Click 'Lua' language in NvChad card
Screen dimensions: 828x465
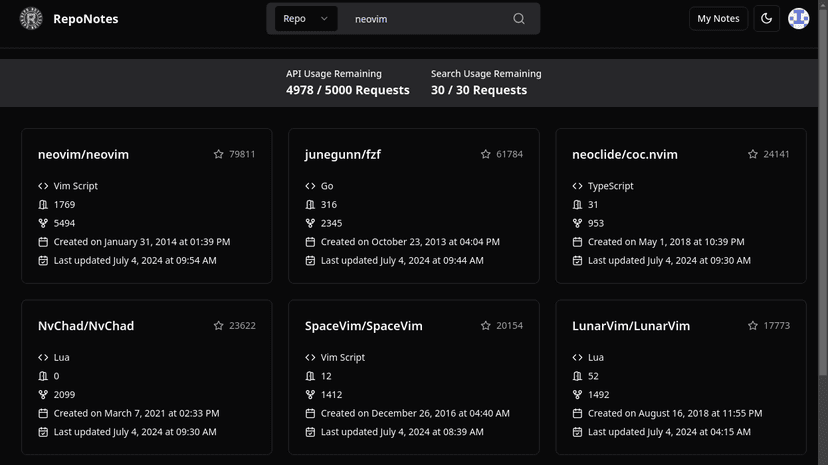(62, 357)
